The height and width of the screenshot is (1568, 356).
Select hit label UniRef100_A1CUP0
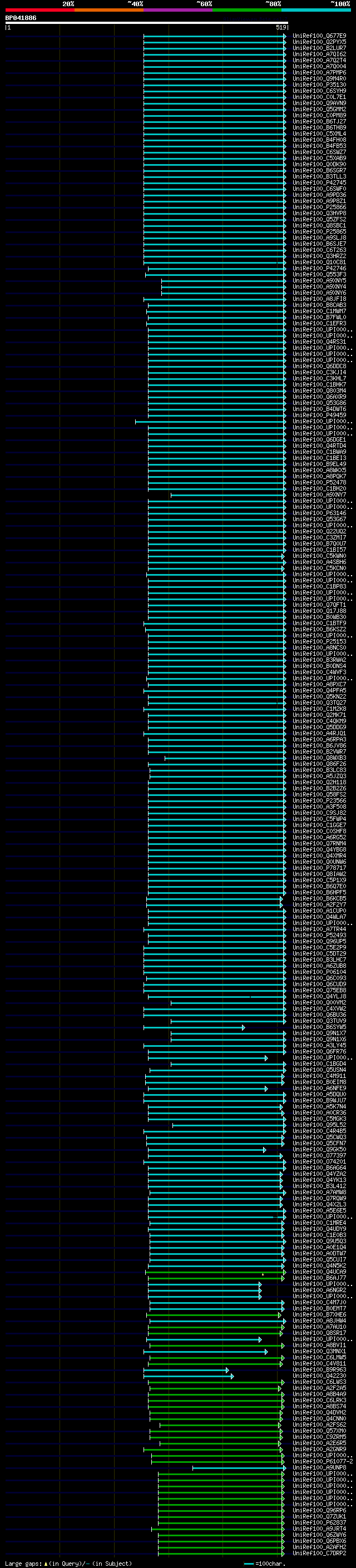(x=319, y=911)
